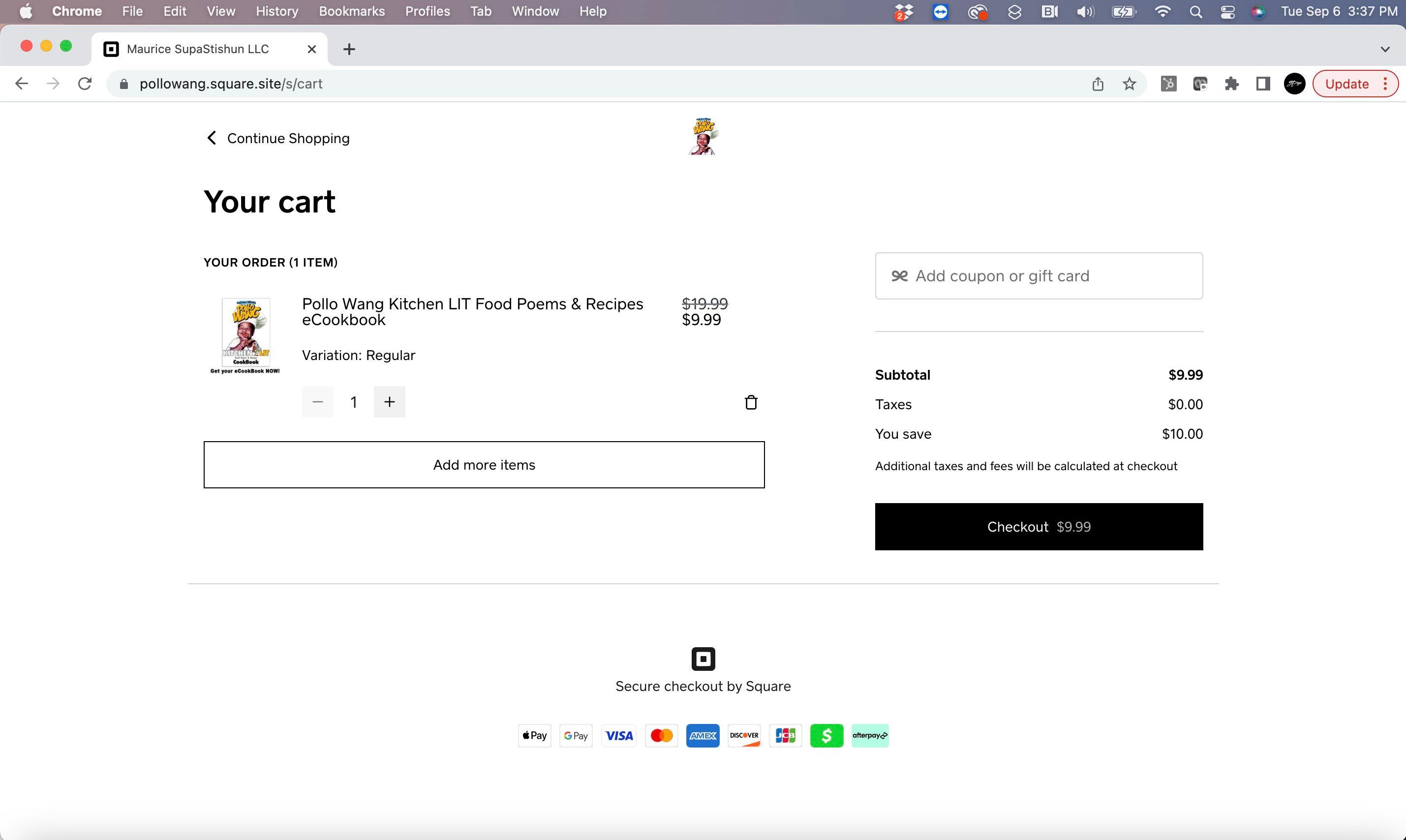Open the Add coupon or gift card input
This screenshot has height=840, width=1406.
pos(1039,275)
